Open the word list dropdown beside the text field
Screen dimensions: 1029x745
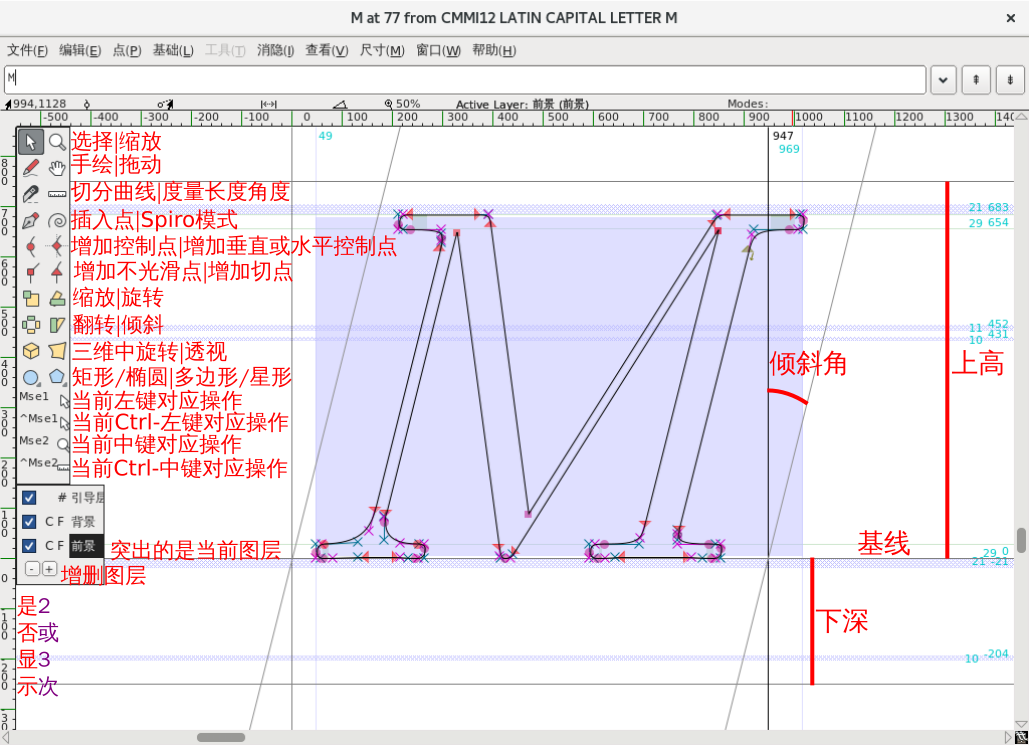pos(941,80)
